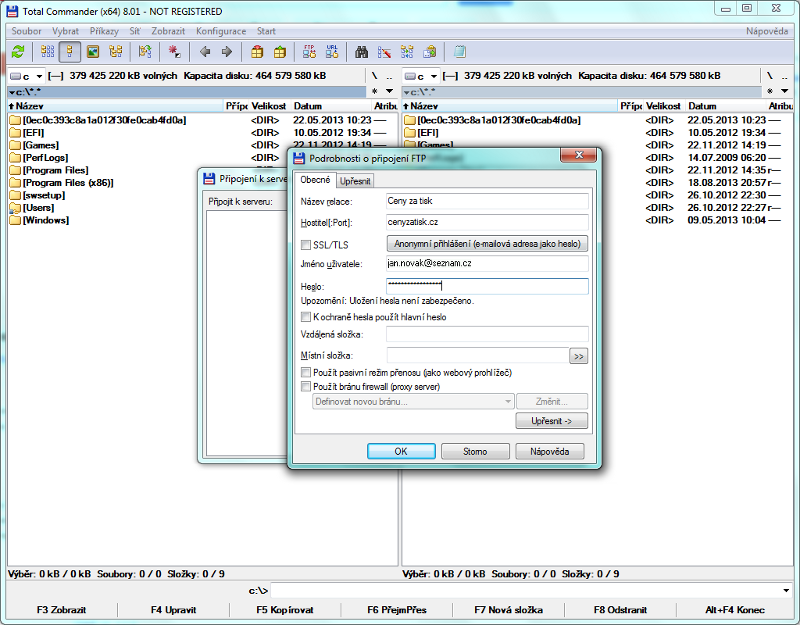Click OK in the FTP dialog
The width and height of the screenshot is (800, 625).
(401, 452)
